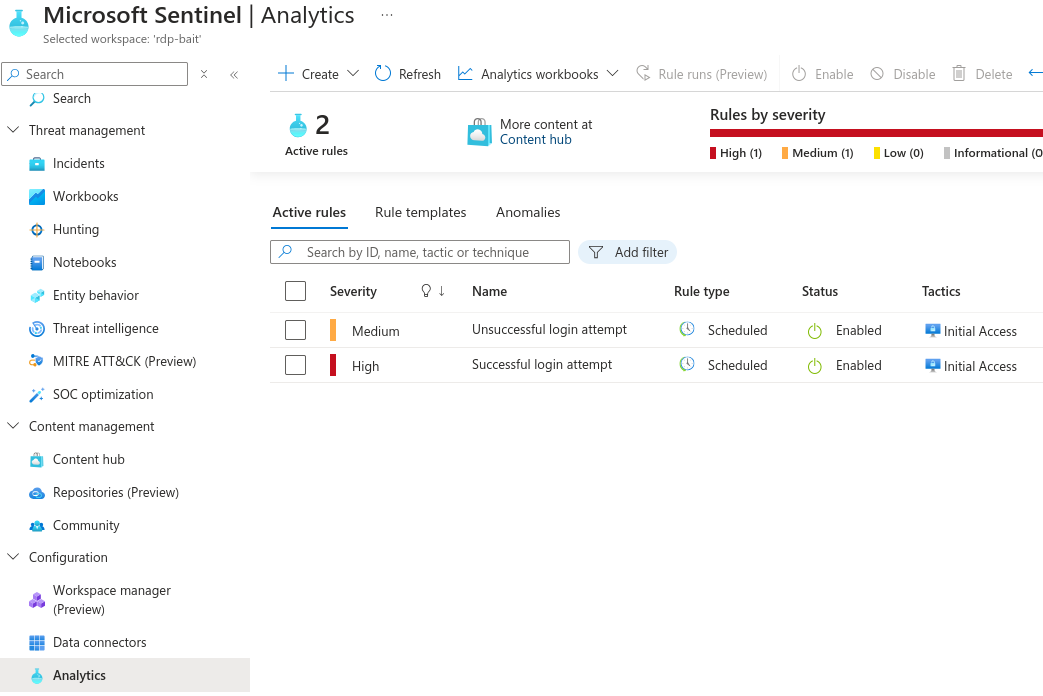The width and height of the screenshot is (1043, 696).
Task: Click the High (1) severity legend
Action: pos(736,153)
